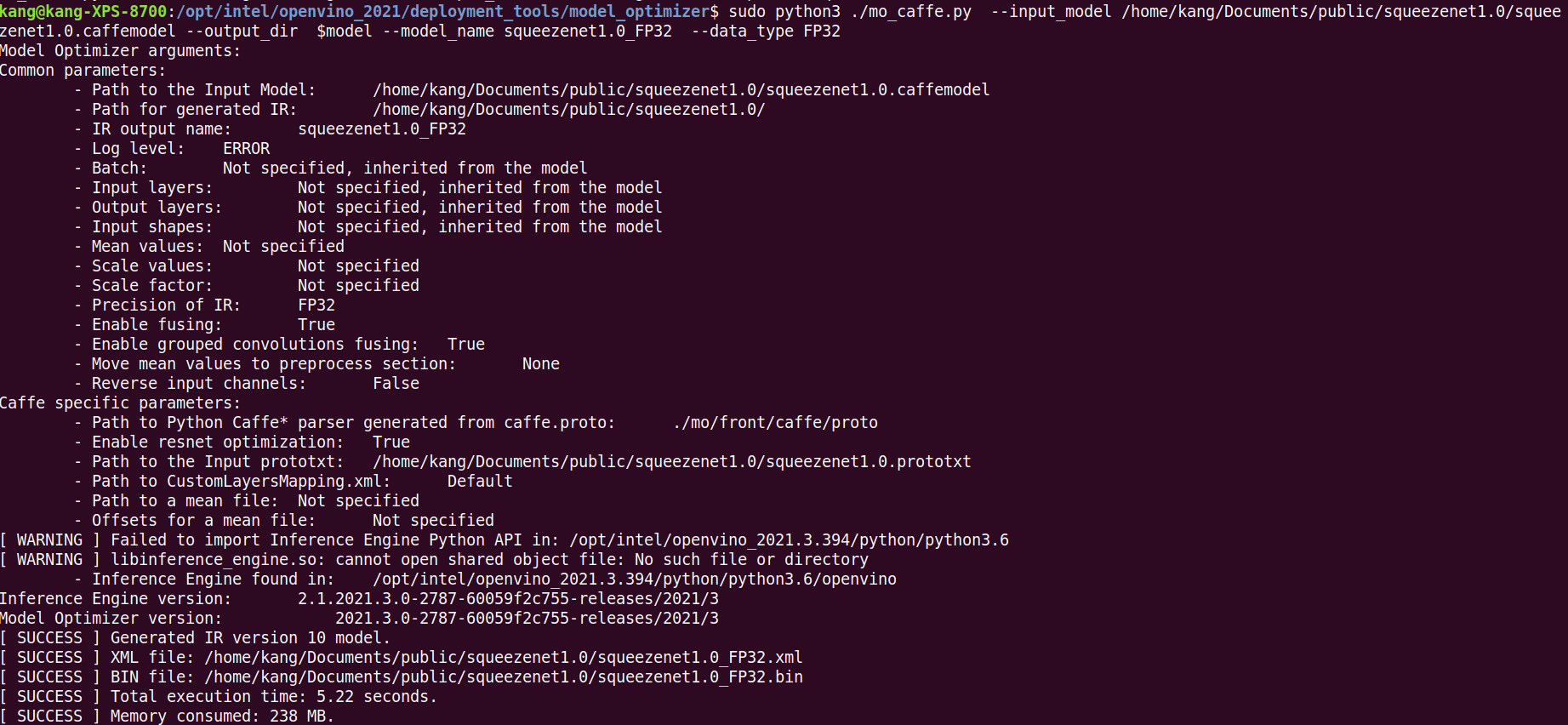Click the caffe proto parser path

(775, 422)
